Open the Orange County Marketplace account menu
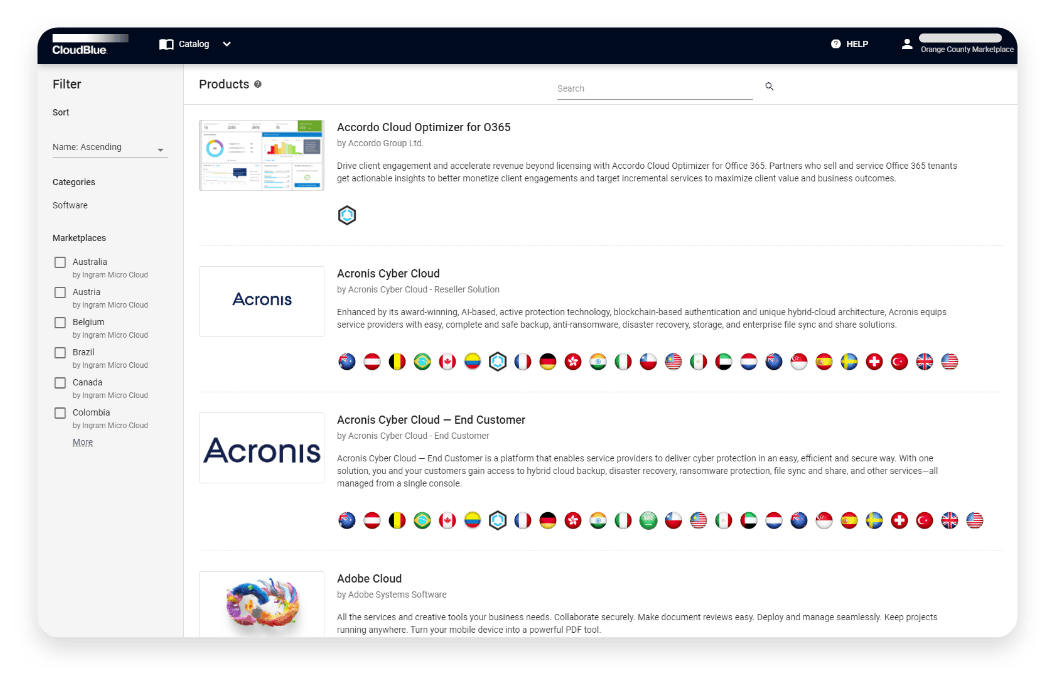 pyautogui.click(x=967, y=49)
